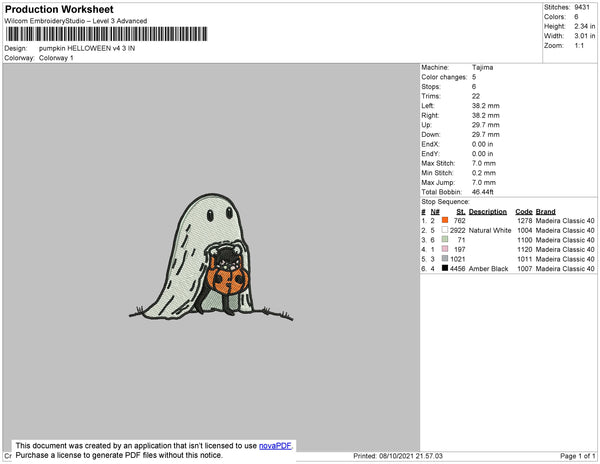Click the 'Brand' column header

click(x=546, y=212)
